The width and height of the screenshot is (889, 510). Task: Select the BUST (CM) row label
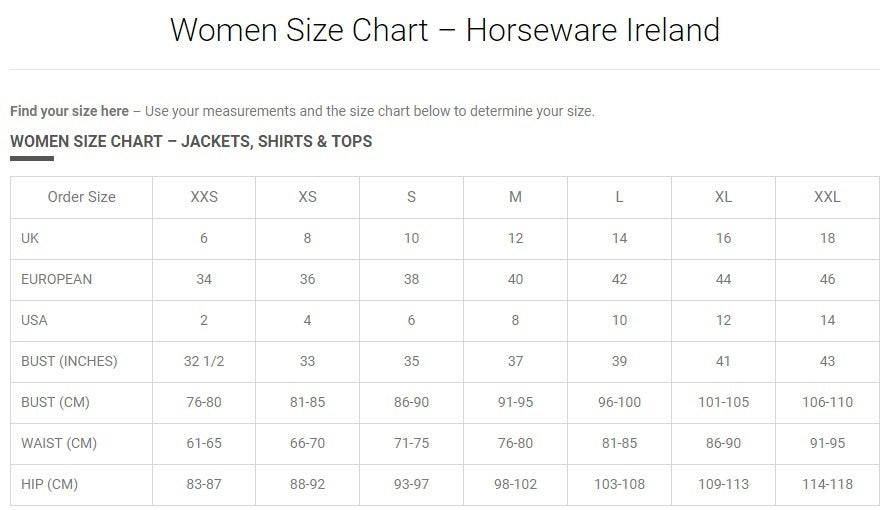pyautogui.click(x=55, y=402)
